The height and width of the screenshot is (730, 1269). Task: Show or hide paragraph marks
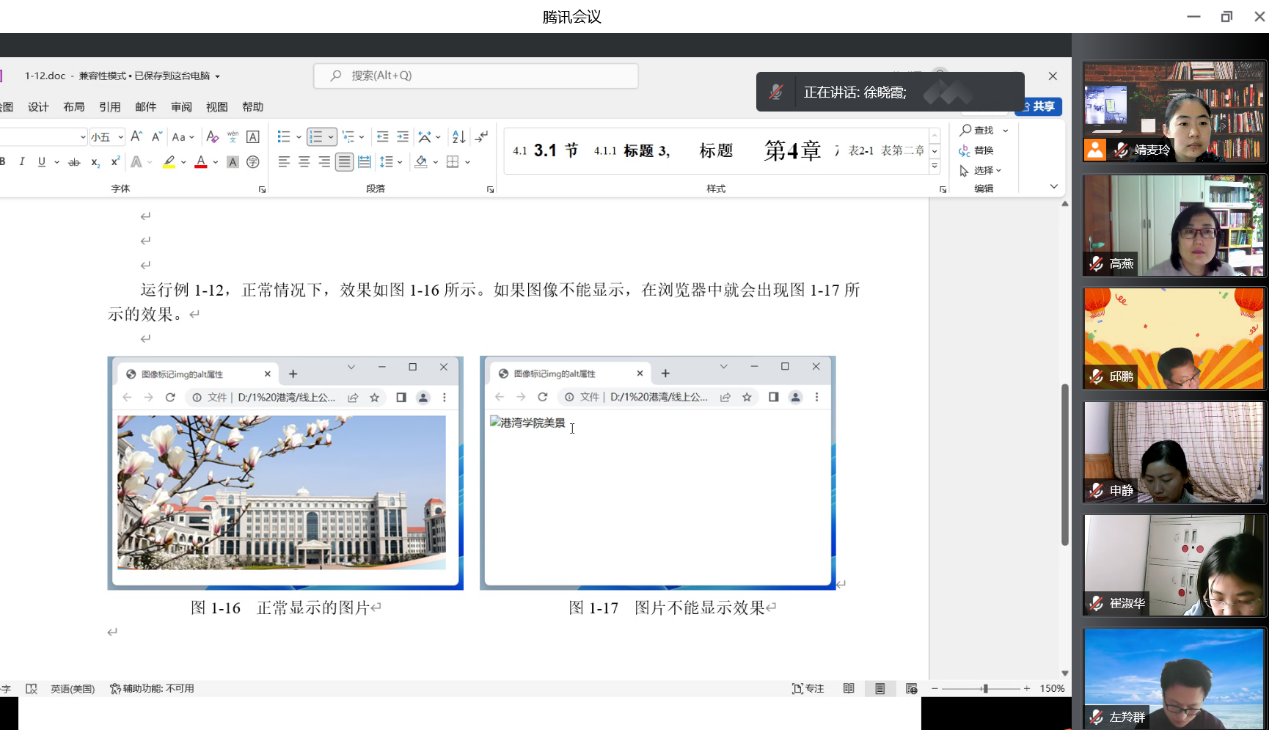coord(482,137)
